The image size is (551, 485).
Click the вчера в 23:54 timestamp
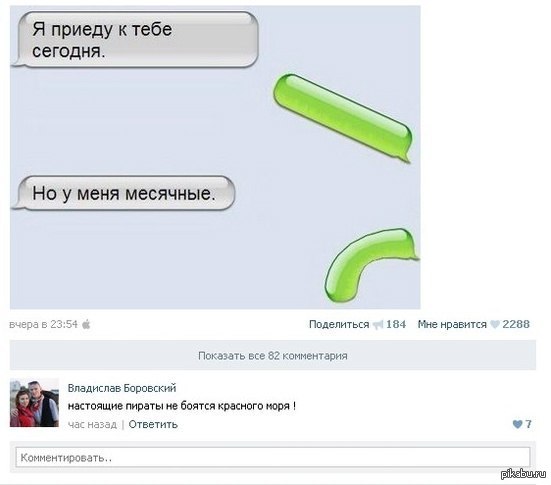tap(44, 324)
